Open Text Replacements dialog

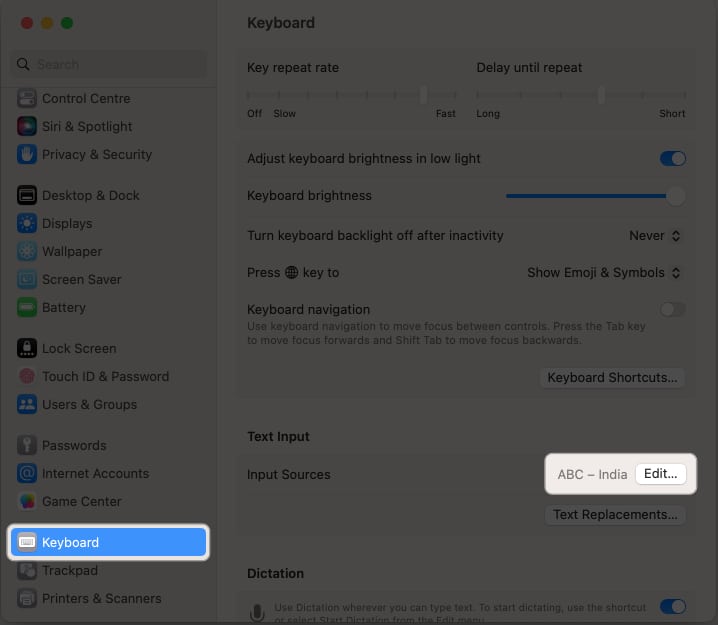pyautogui.click(x=615, y=515)
